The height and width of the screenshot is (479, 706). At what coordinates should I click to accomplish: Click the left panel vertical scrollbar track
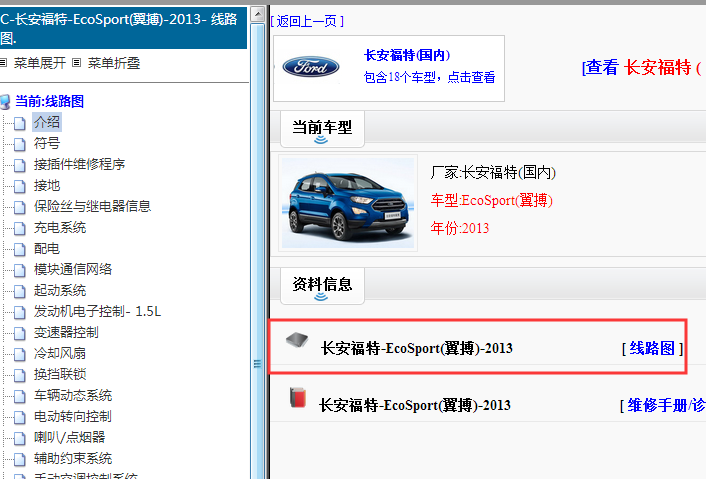(258, 252)
